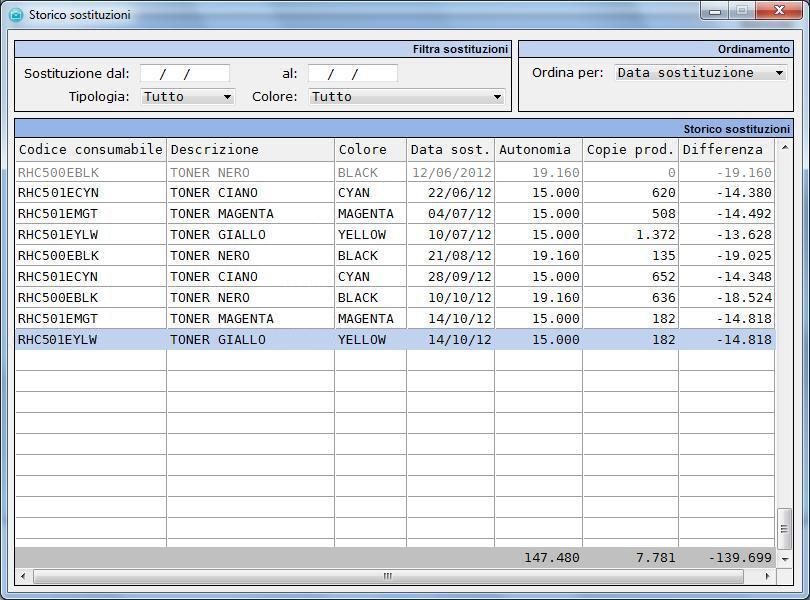Image resolution: width=810 pixels, height=600 pixels.
Task: Click the Differenza total -139.699
Action: coord(740,558)
